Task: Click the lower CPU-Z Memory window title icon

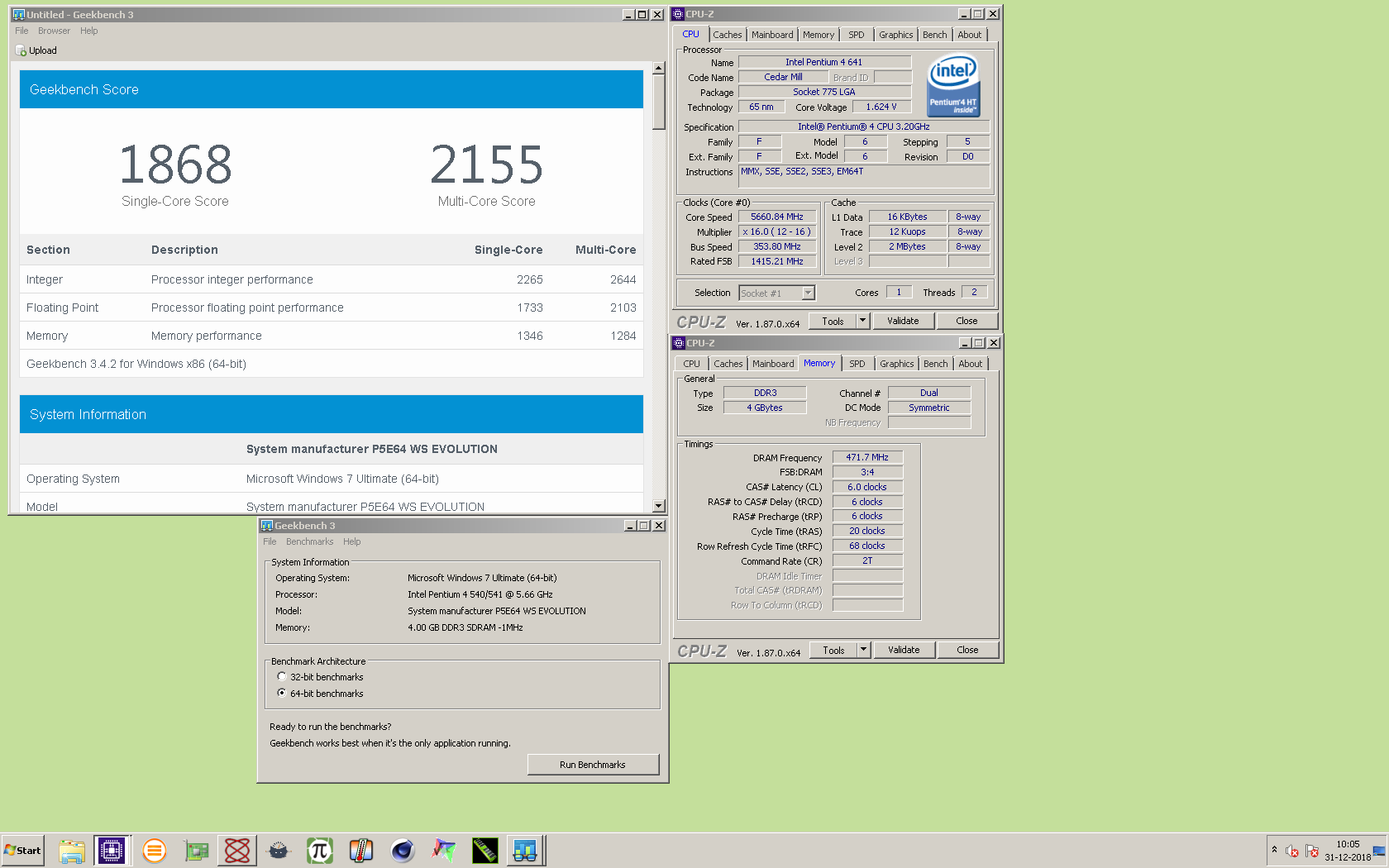Action: [x=679, y=343]
